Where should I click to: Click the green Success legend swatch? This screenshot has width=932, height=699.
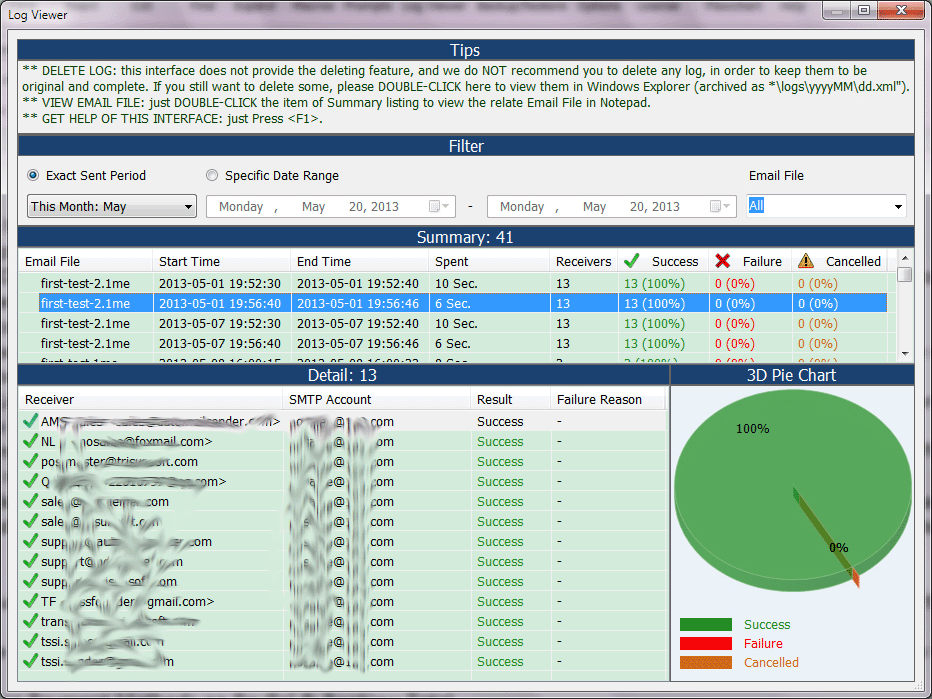(705, 625)
